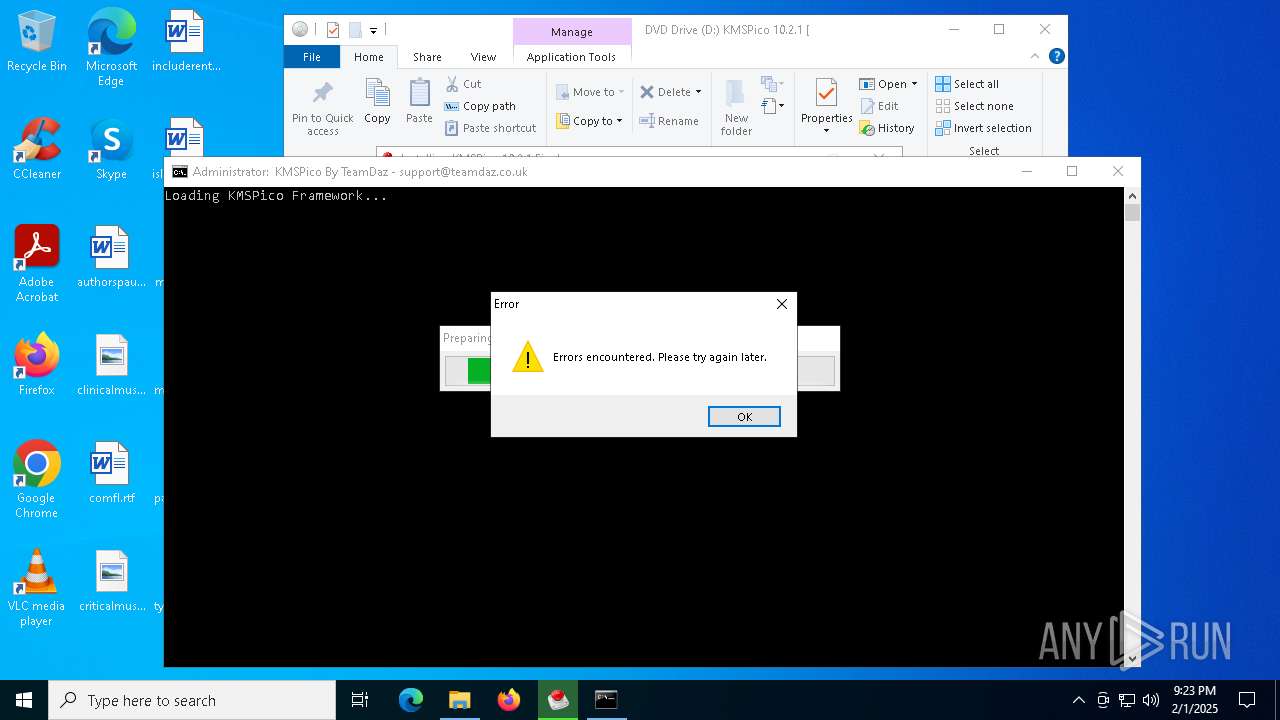Screen dimensions: 1280x720
Task: Click the Delete X icon in the ribbon
Action: (x=647, y=92)
